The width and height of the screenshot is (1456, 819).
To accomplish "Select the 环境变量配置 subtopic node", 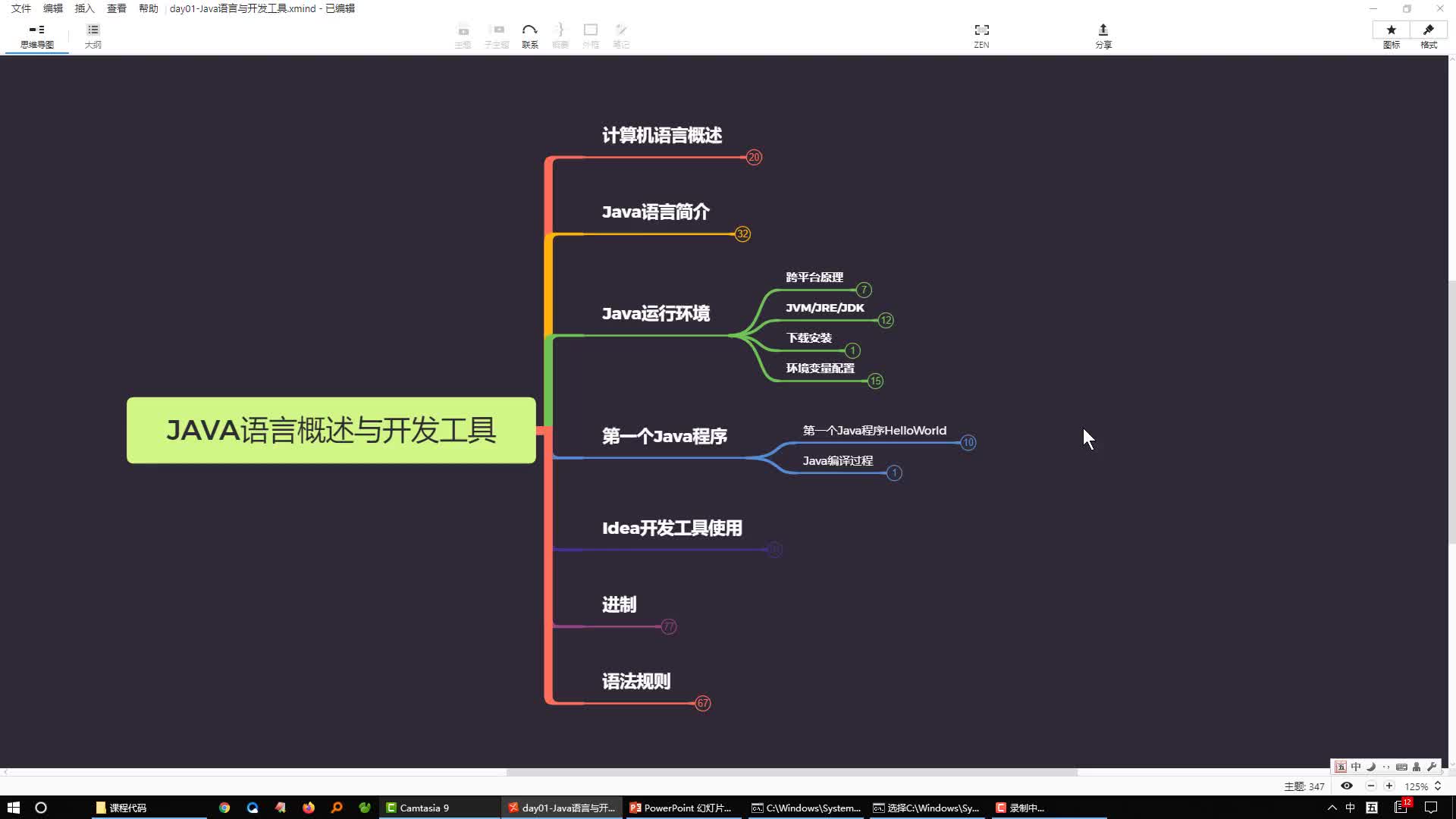I will (x=820, y=368).
